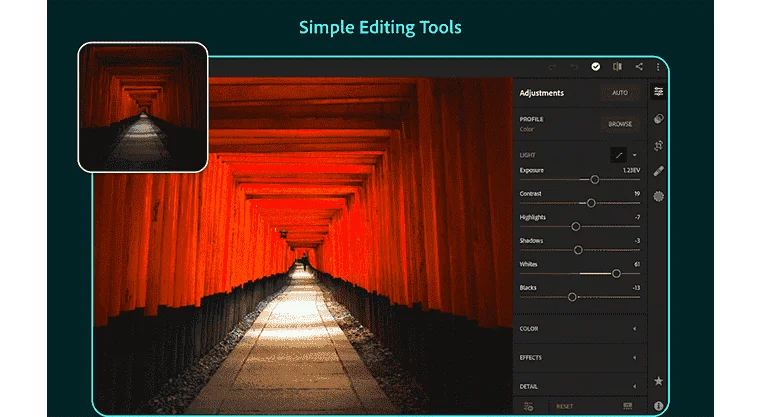Click the Simple Editing Tools heading
Screen dimensions: 760x417
[x=380, y=28]
